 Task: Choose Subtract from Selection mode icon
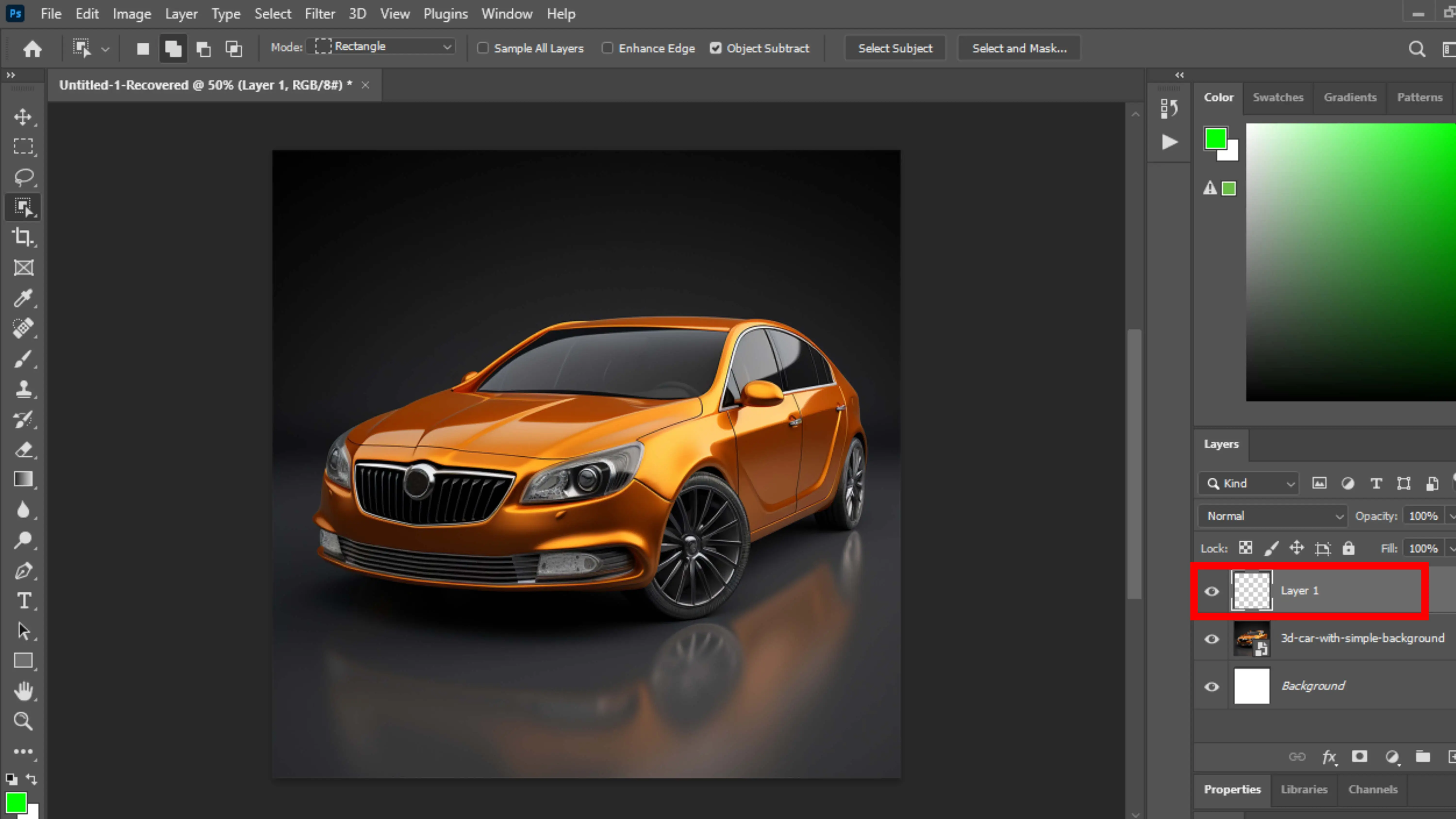click(x=204, y=49)
